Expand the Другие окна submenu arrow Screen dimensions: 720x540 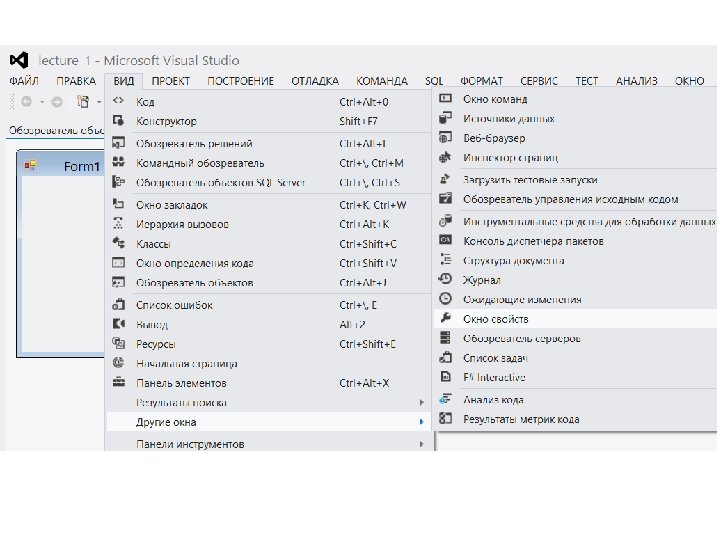click(421, 422)
